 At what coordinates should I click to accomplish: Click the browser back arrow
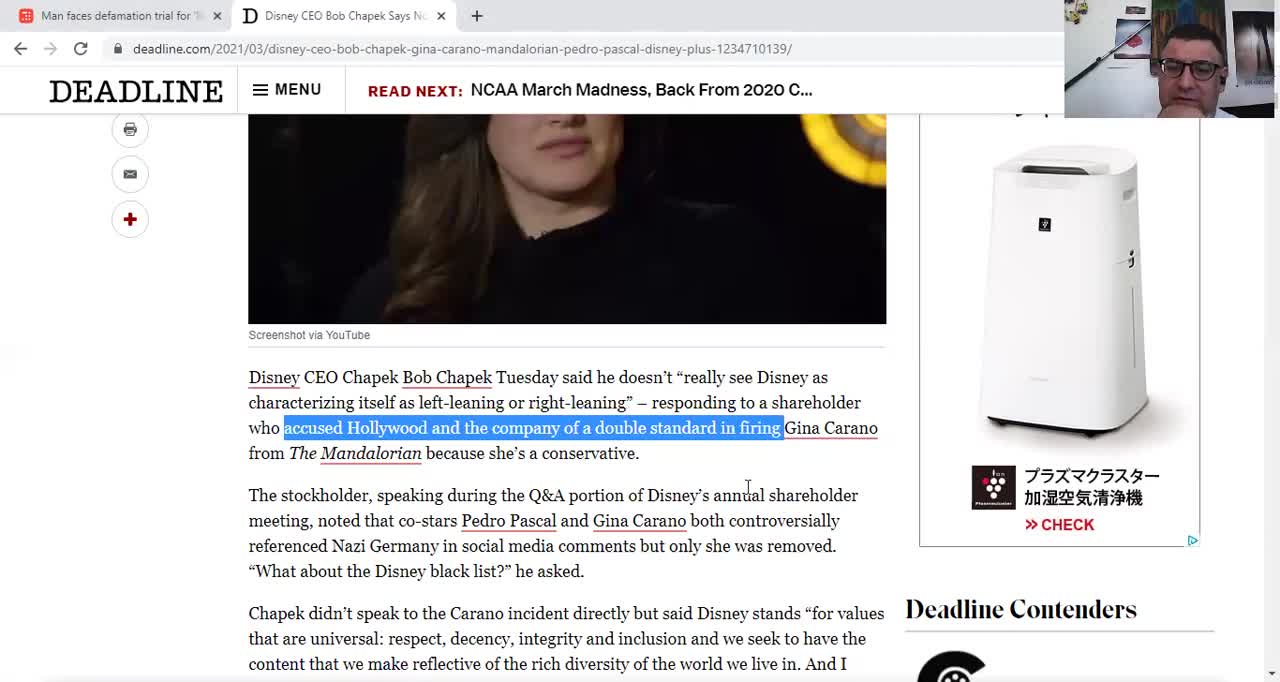point(20,48)
